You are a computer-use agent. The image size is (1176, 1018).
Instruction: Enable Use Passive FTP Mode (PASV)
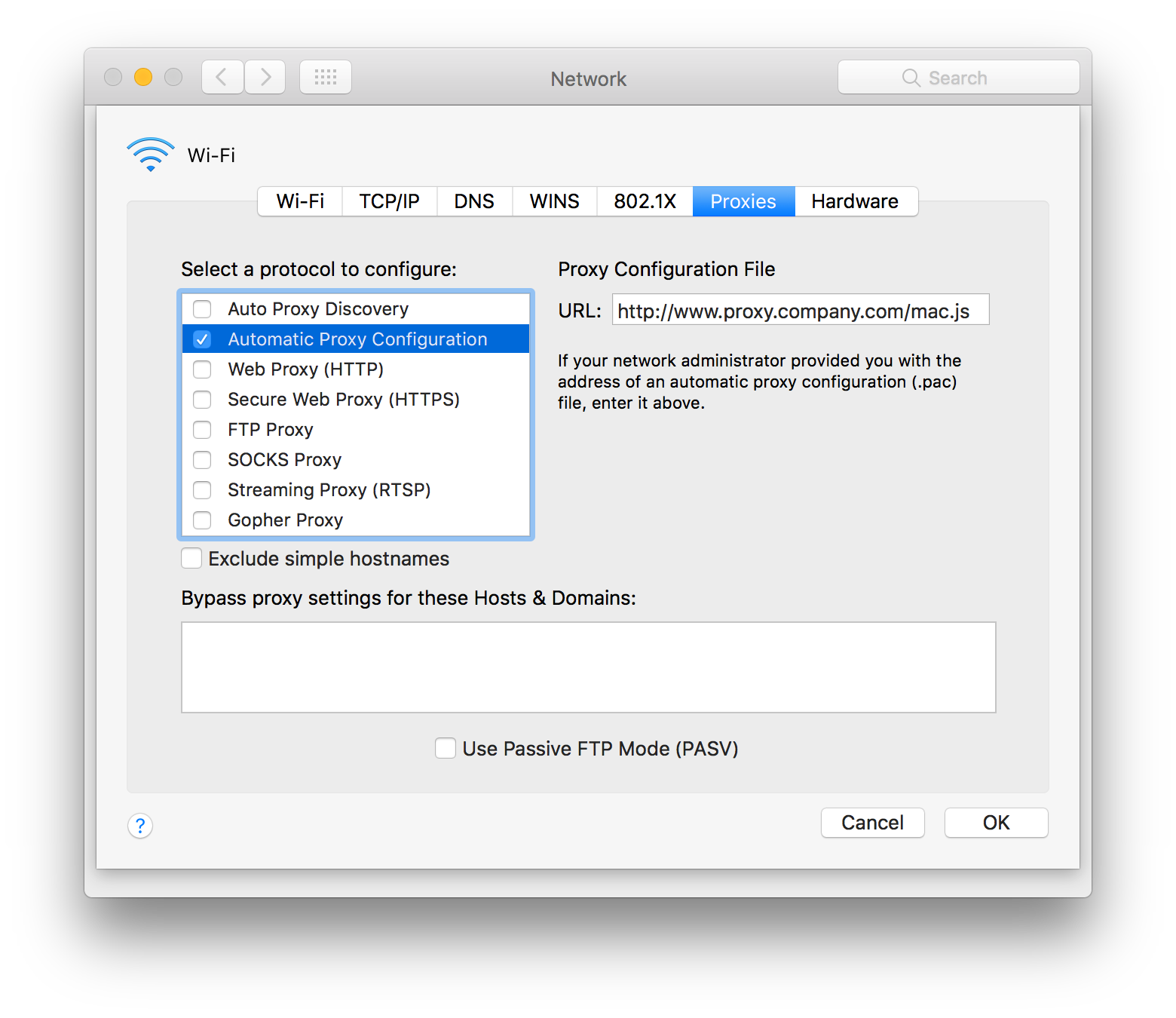point(446,748)
